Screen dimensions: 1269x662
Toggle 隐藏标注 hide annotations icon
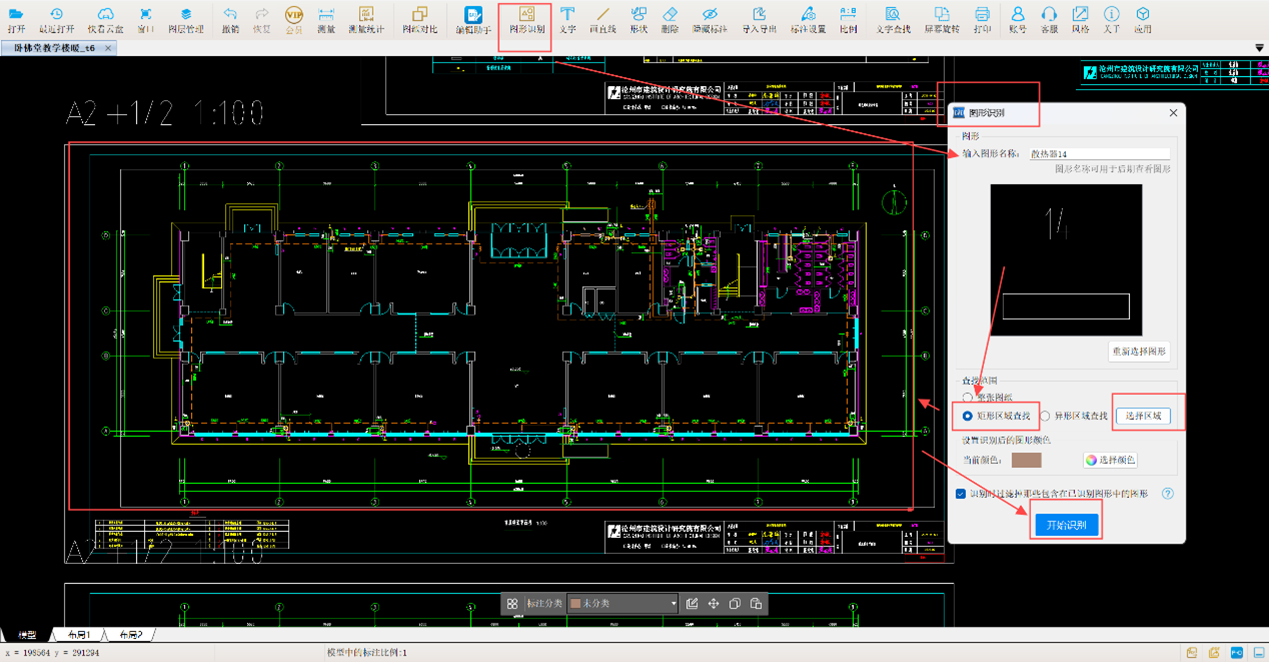pyautogui.click(x=709, y=18)
